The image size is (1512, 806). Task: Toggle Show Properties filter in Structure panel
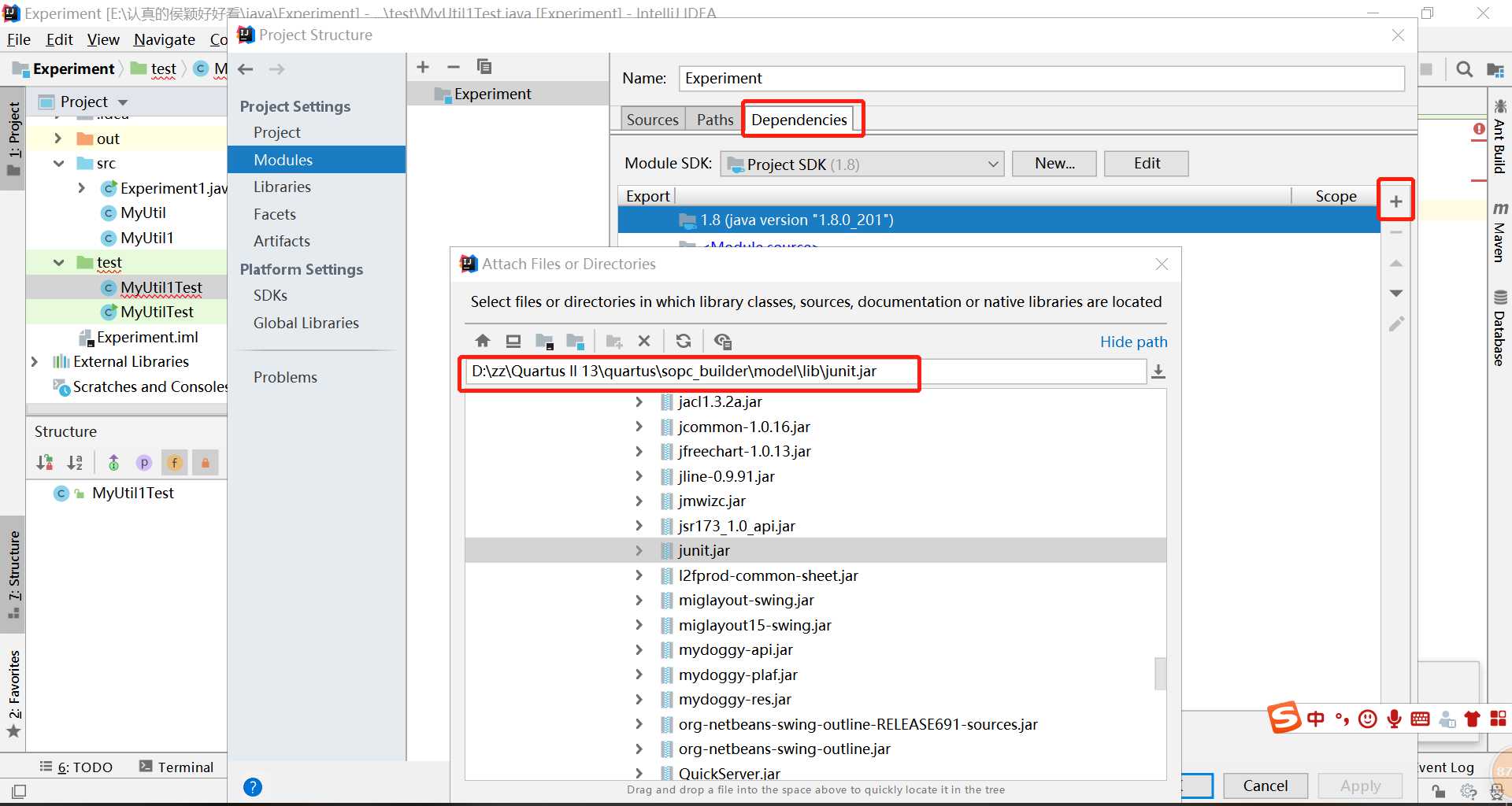point(144,463)
